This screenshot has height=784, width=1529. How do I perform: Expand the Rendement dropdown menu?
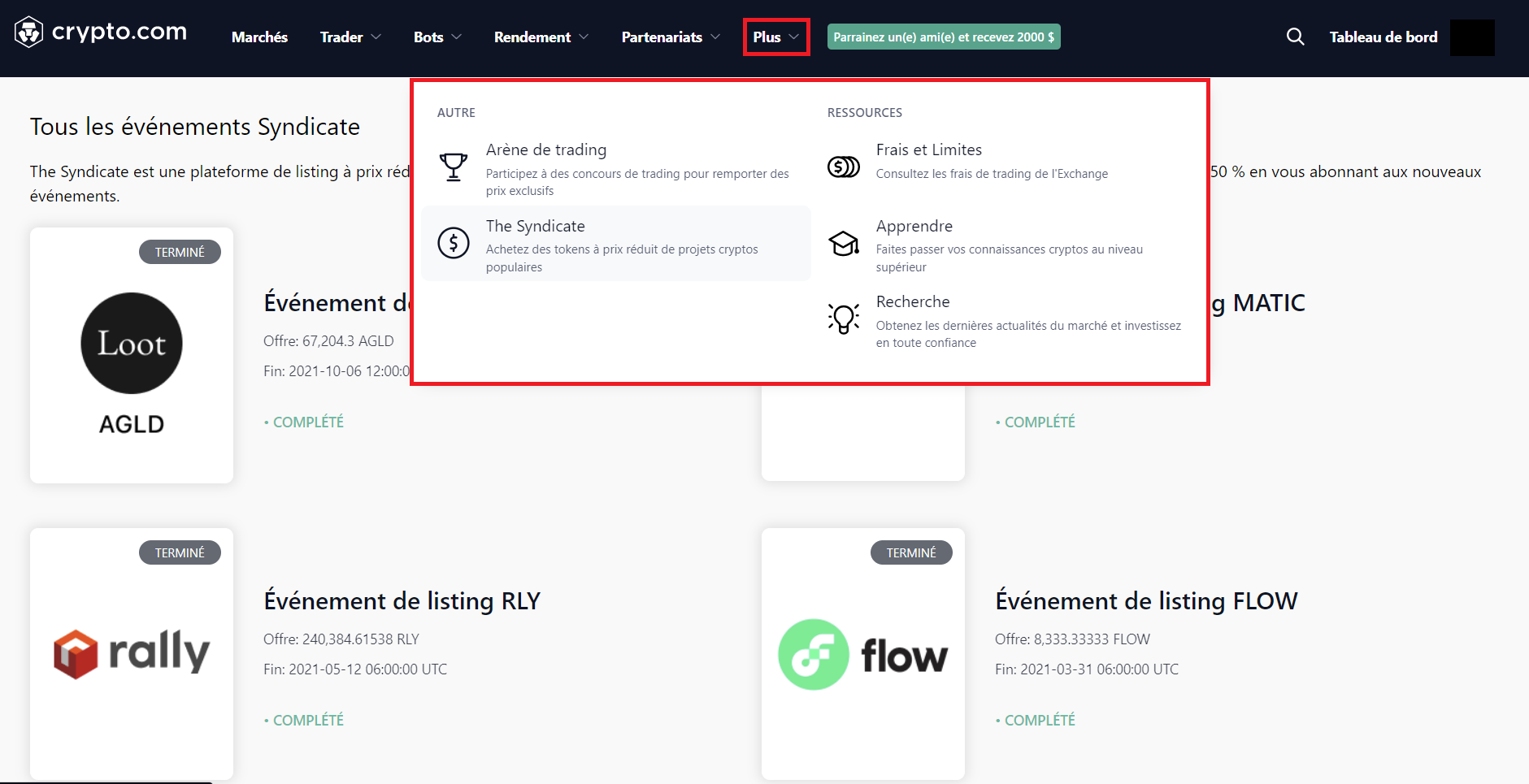(x=541, y=37)
